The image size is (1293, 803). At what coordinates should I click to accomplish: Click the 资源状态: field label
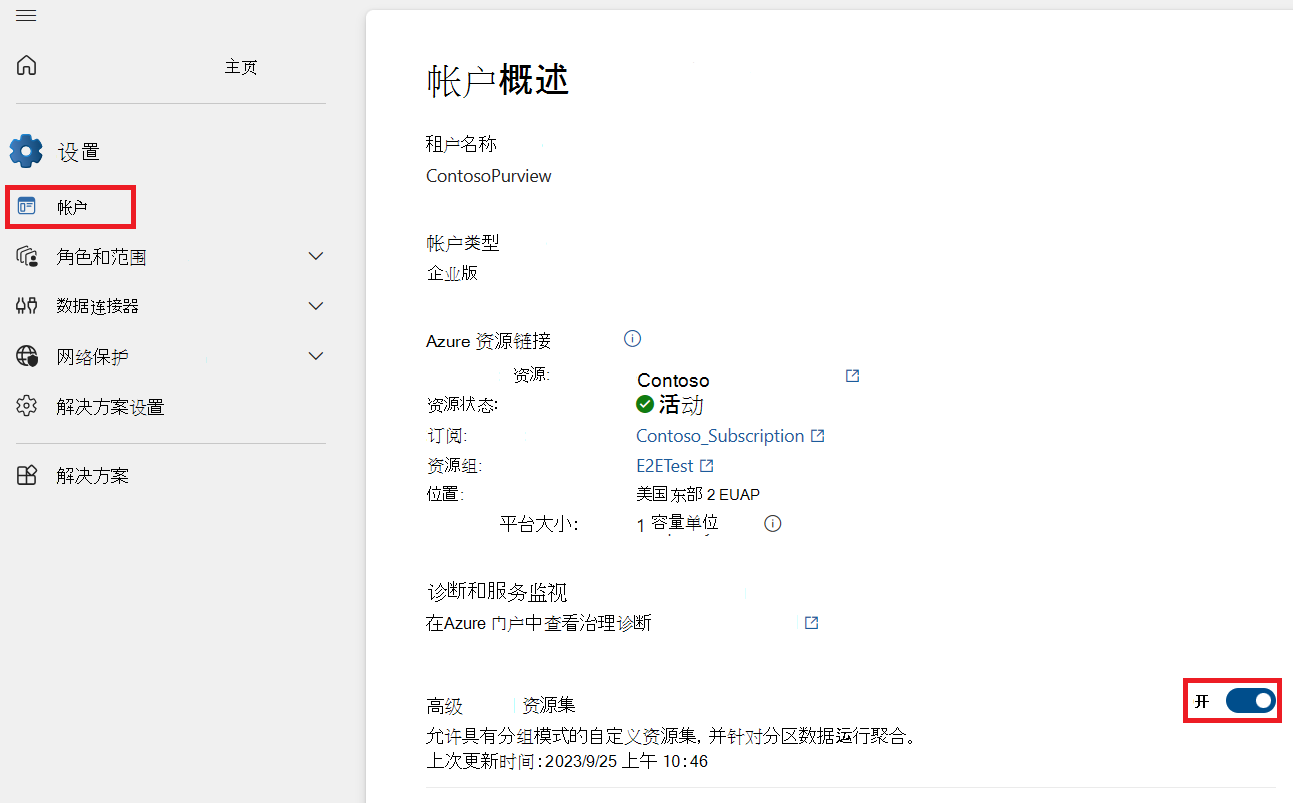click(462, 405)
